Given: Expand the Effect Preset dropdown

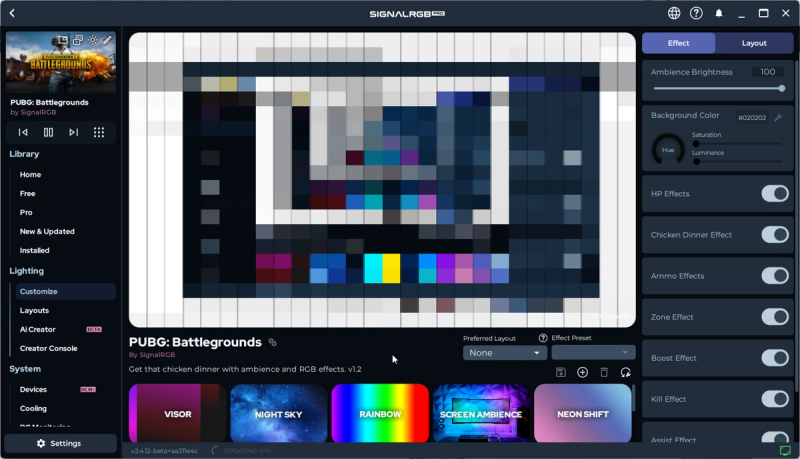Looking at the screenshot, I should click(x=593, y=352).
